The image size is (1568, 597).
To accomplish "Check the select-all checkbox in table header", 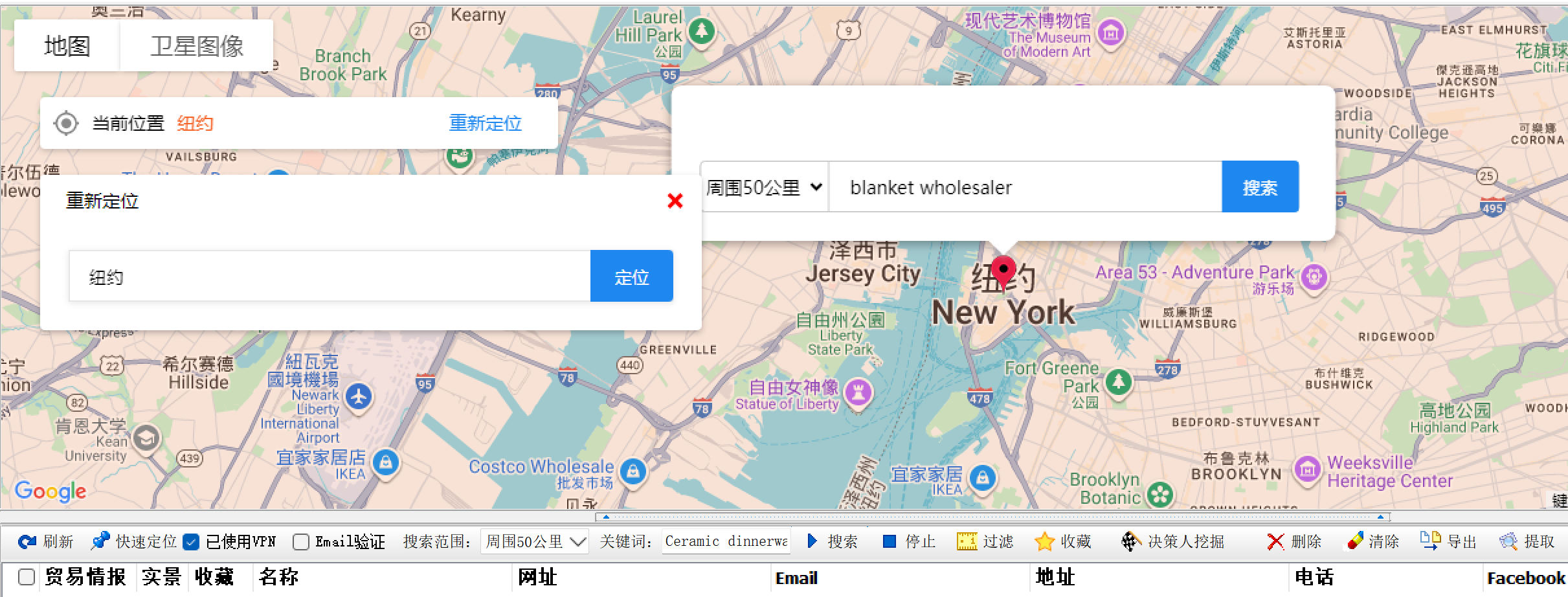I will click(x=27, y=577).
